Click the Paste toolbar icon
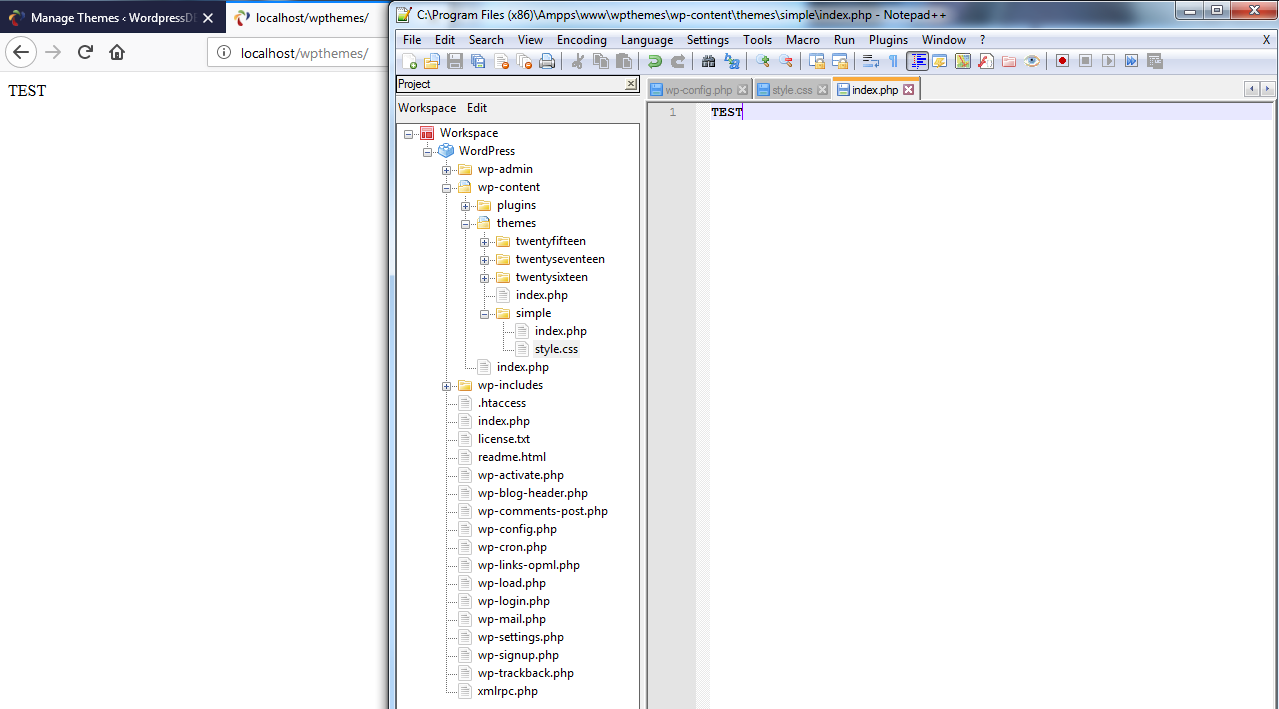The height and width of the screenshot is (709, 1279). click(x=623, y=61)
